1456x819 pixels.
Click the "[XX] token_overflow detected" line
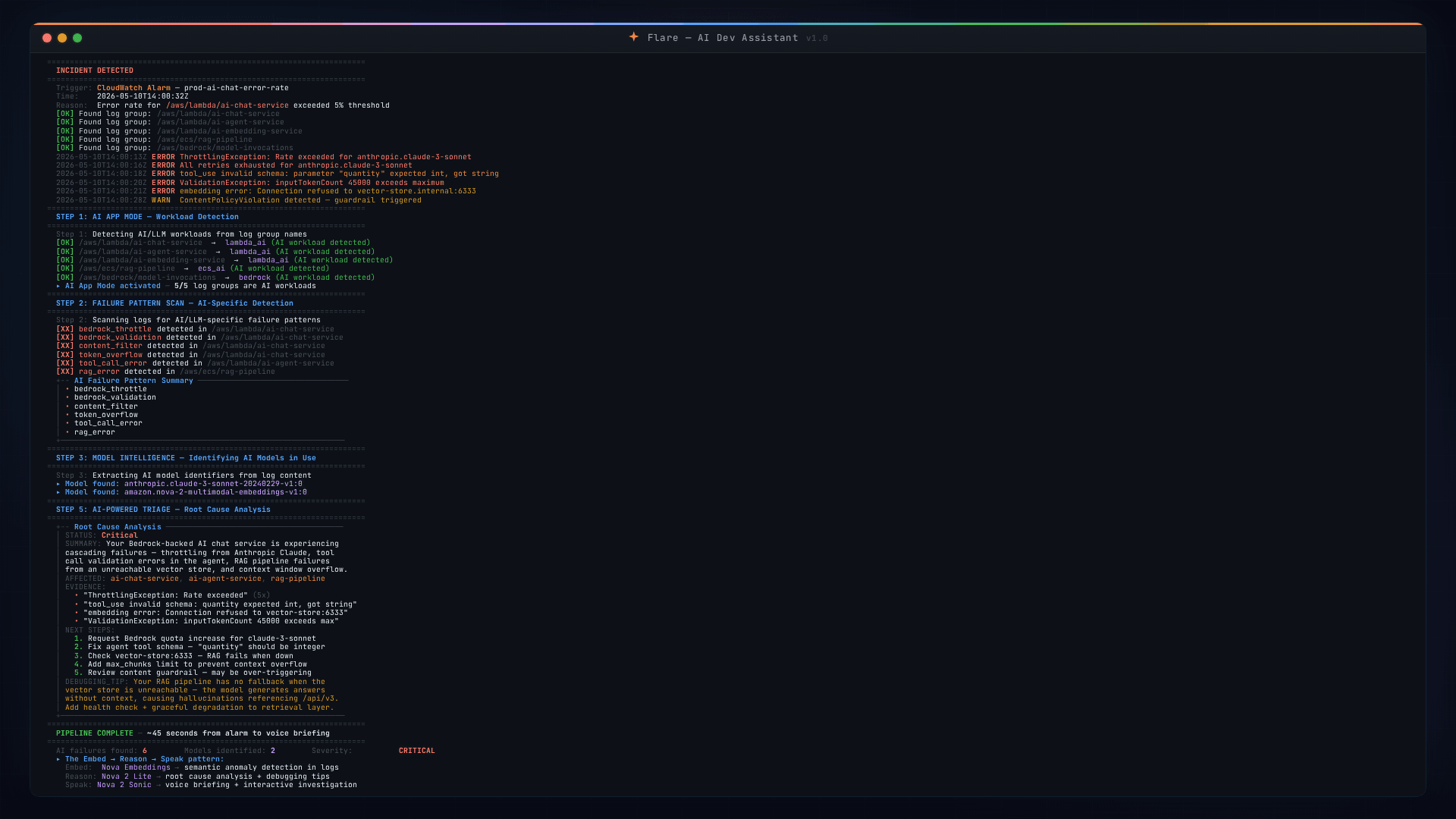tap(190, 355)
